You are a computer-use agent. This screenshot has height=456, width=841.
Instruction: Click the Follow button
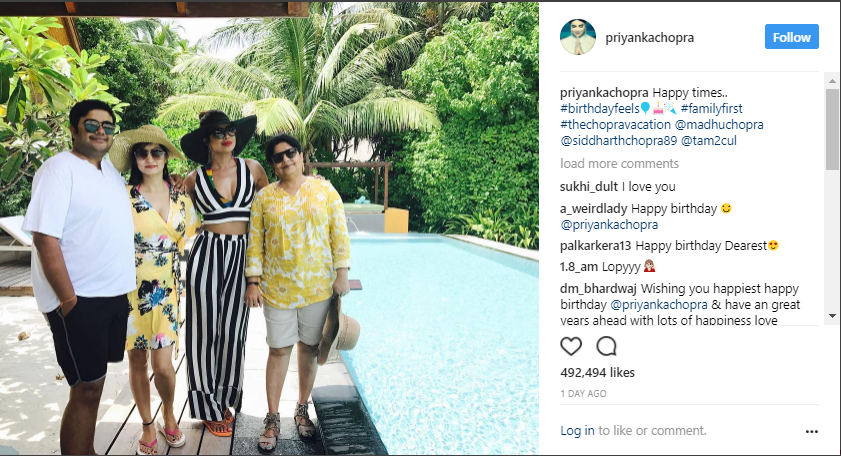click(792, 37)
